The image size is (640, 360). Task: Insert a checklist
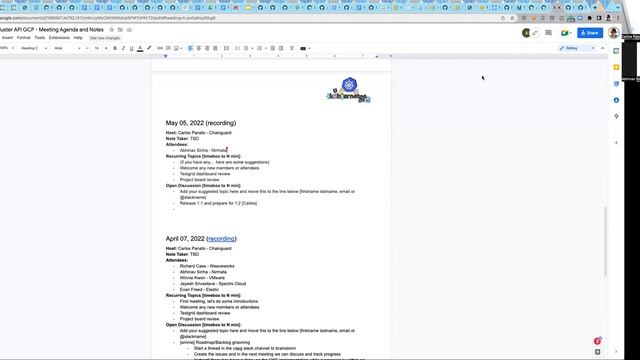237,48
